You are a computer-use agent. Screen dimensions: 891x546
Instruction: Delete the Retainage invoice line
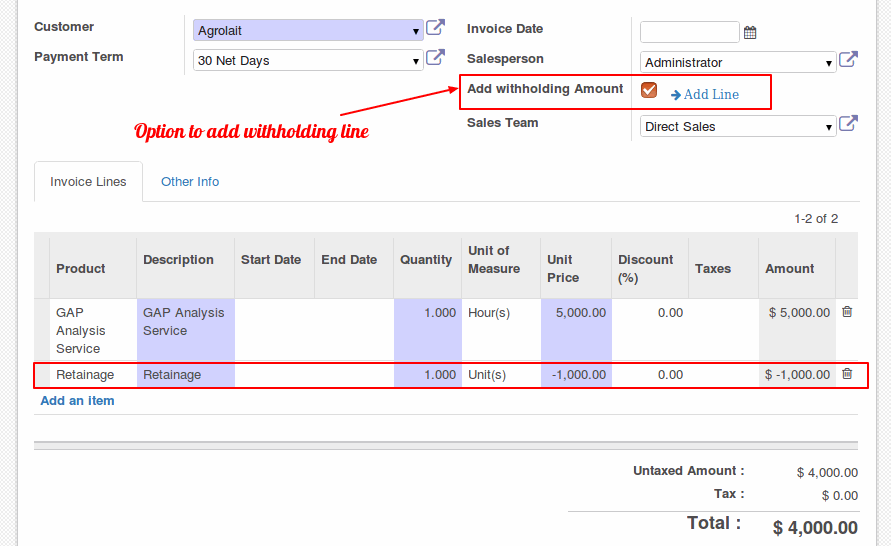847,374
